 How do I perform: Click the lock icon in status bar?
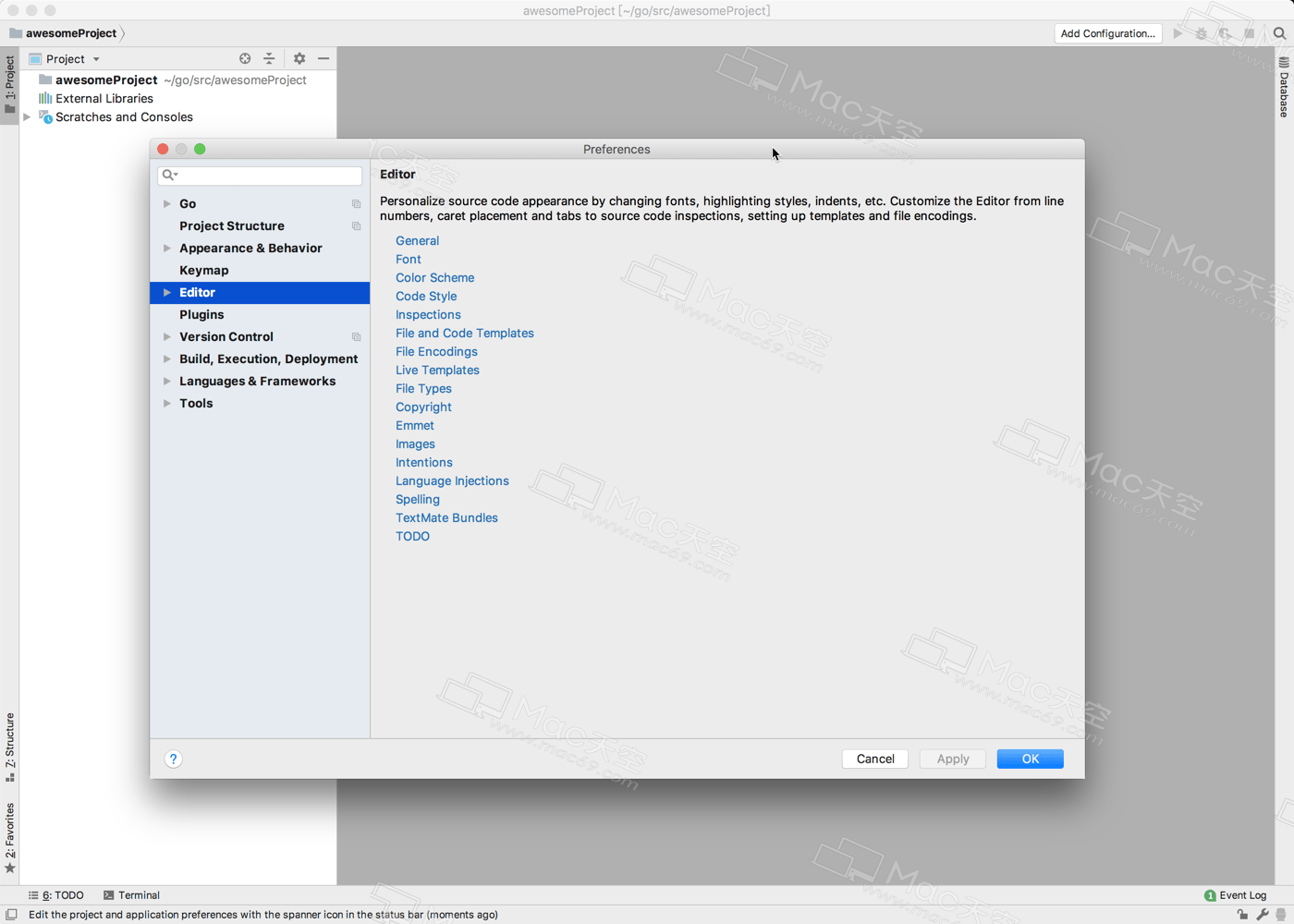pos(1242,915)
